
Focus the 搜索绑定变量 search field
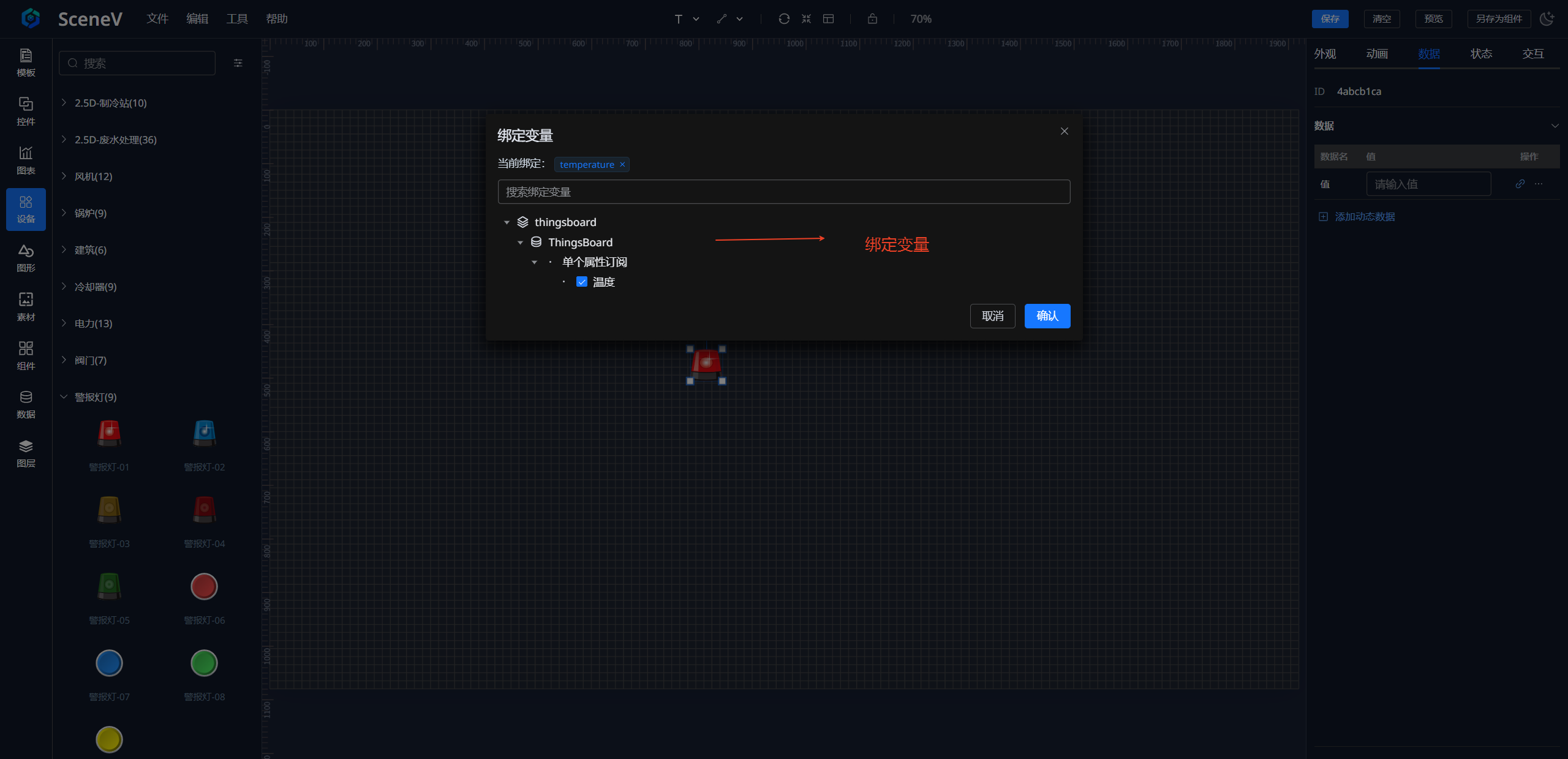(783, 192)
